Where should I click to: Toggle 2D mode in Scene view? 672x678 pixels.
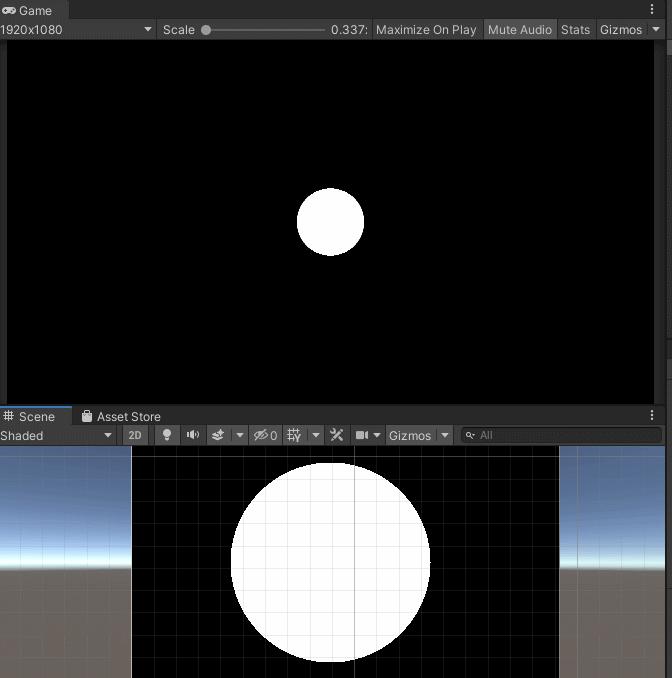coord(135,435)
